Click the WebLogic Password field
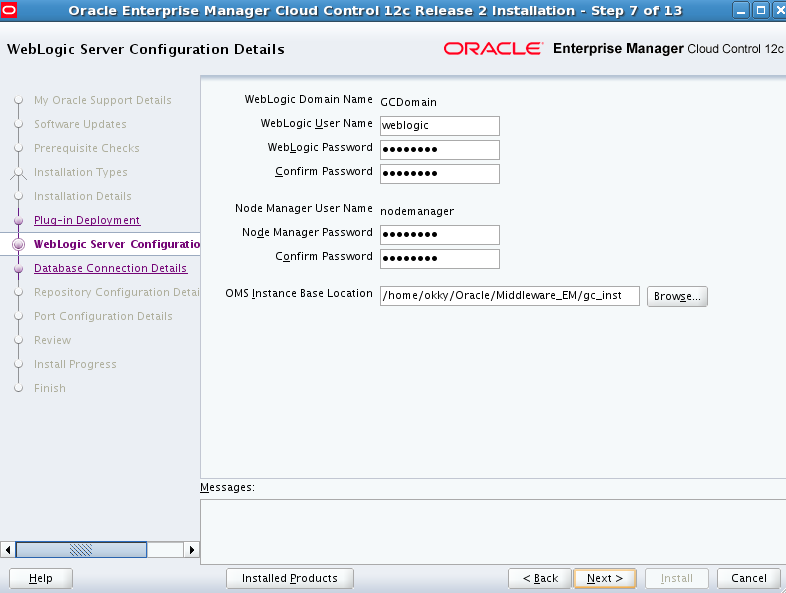This screenshot has height=593, width=786. (440, 150)
